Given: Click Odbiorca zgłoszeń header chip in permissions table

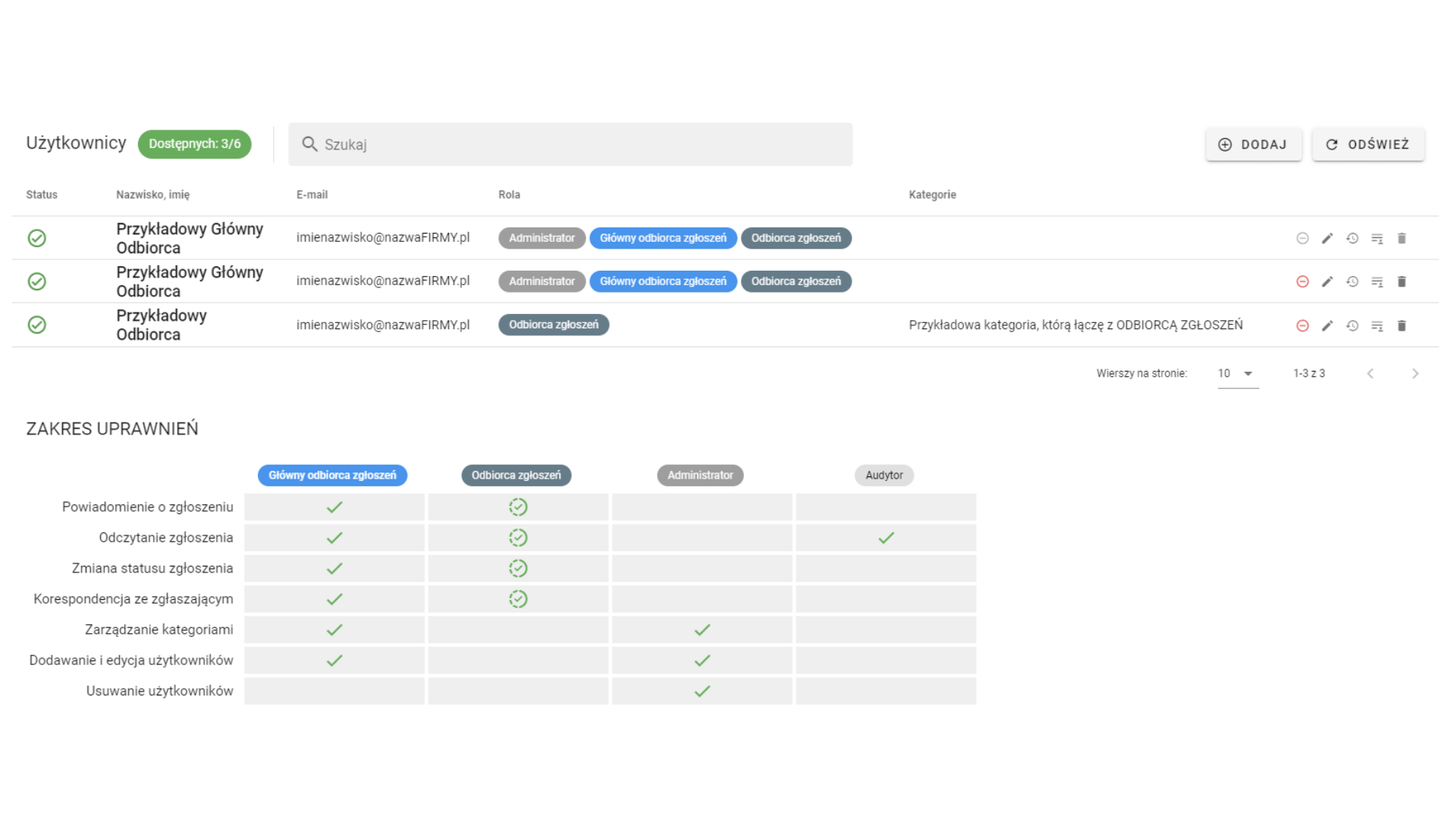Looking at the screenshot, I should [x=516, y=475].
